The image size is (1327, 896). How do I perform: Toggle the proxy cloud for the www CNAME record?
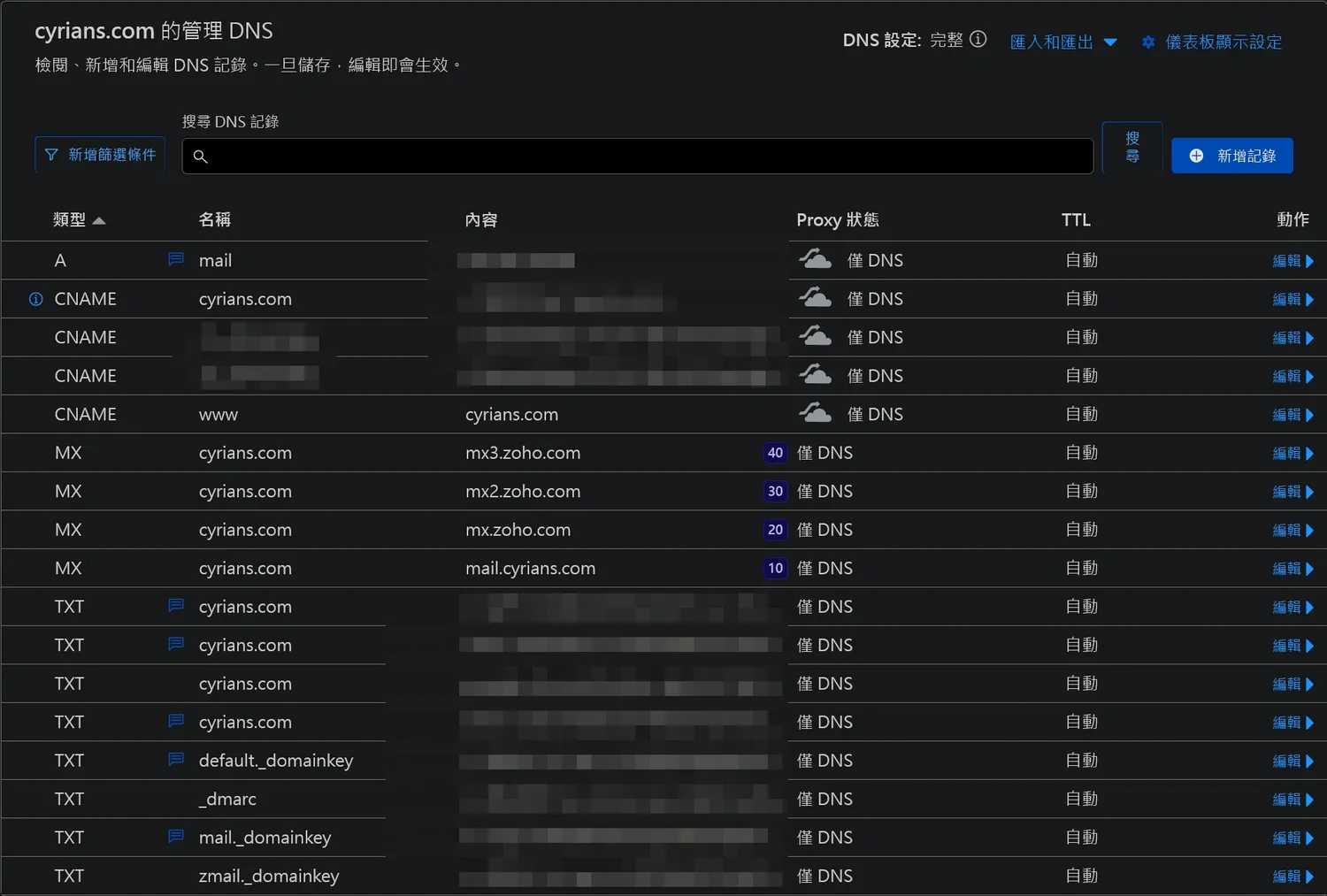(815, 412)
